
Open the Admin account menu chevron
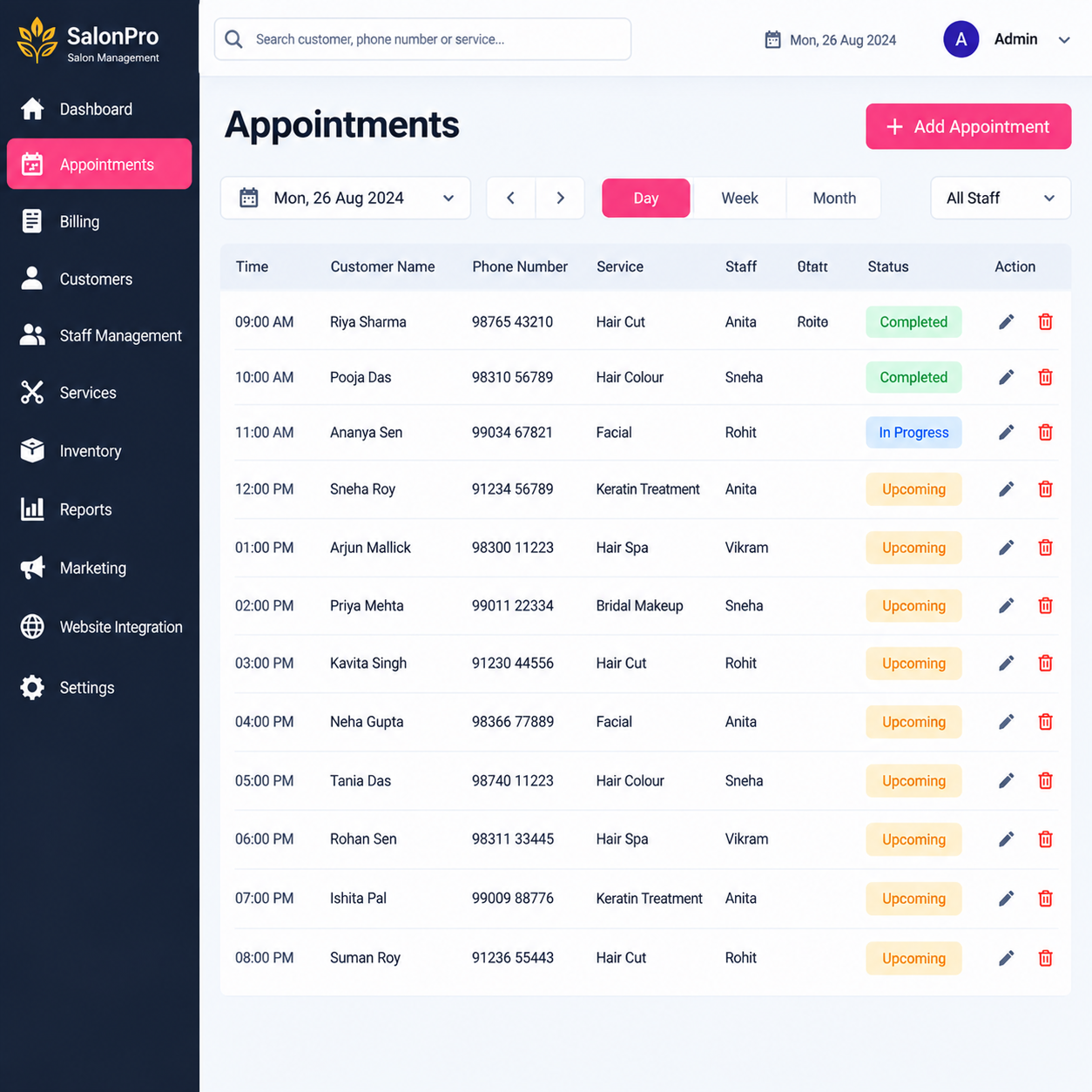1064,40
